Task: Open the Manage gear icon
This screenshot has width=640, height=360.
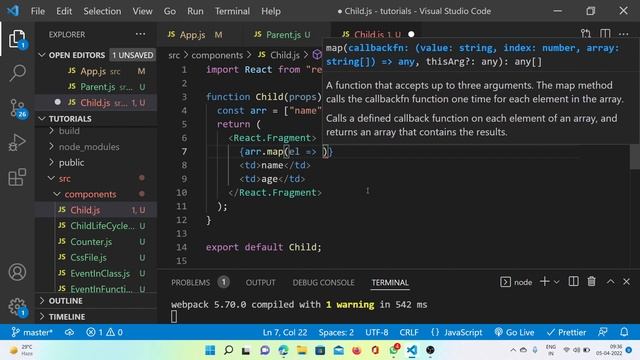Action: pyautogui.click(x=17, y=307)
